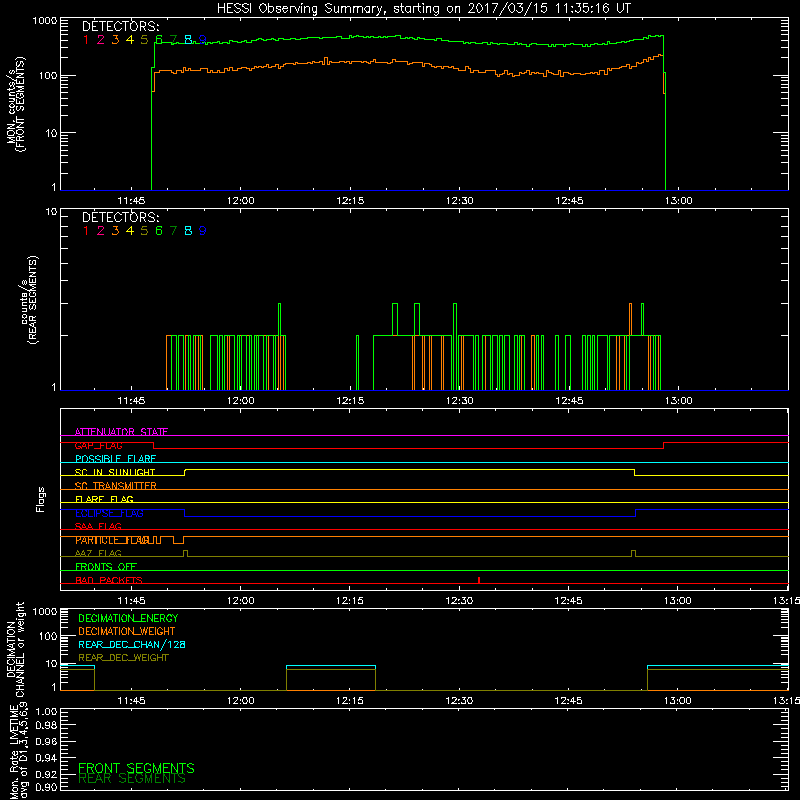Select the SAA_FLAG label
The height and width of the screenshot is (800, 800).
click(x=98, y=526)
